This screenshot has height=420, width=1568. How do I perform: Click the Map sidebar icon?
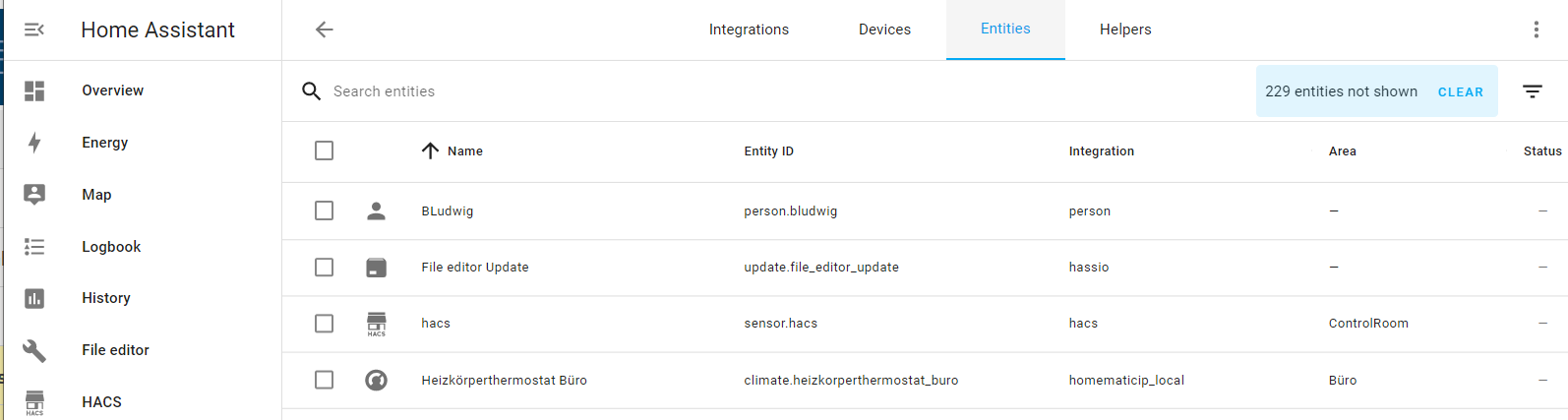pos(34,195)
